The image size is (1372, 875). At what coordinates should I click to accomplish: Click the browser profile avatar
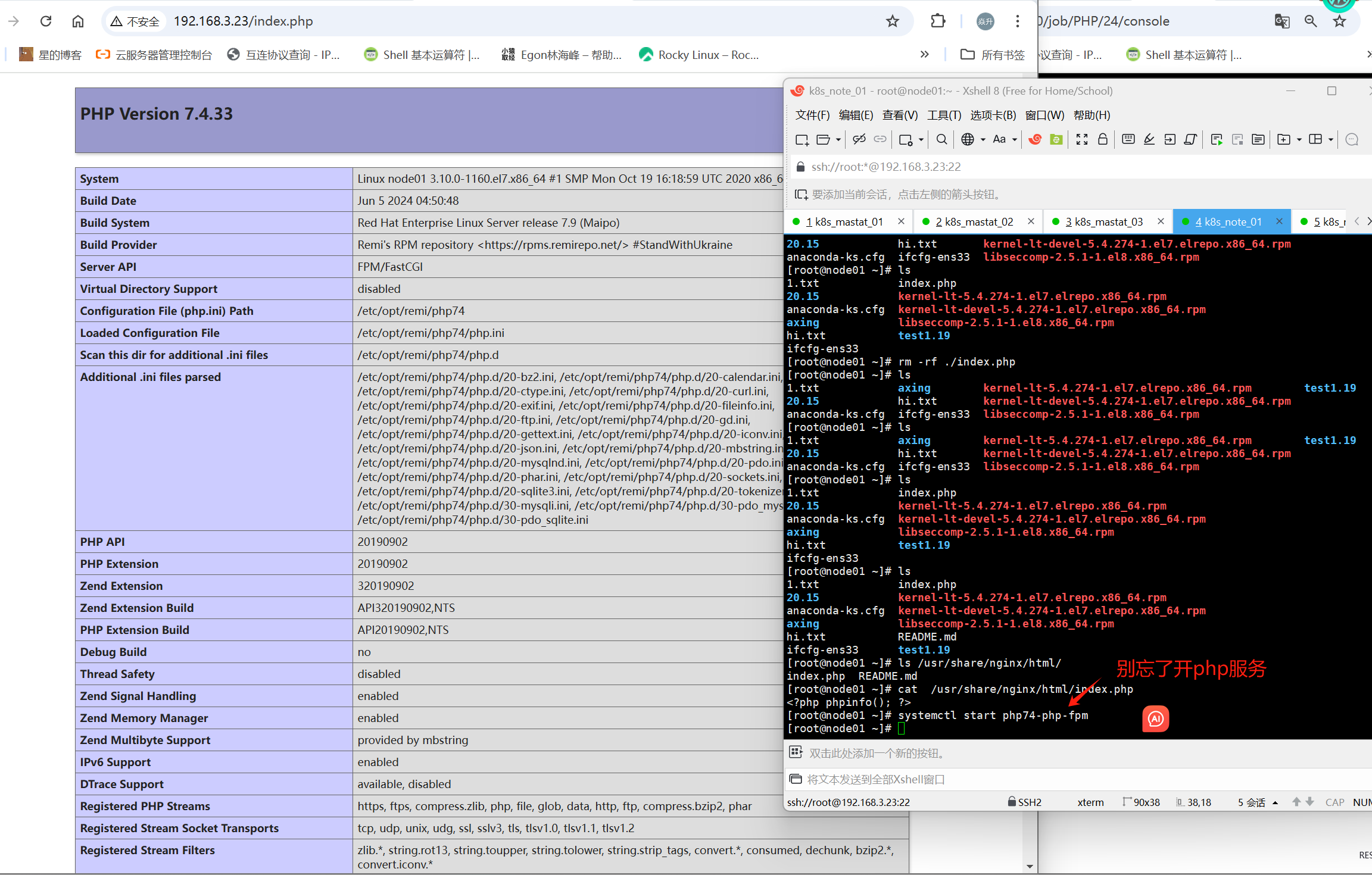click(986, 21)
